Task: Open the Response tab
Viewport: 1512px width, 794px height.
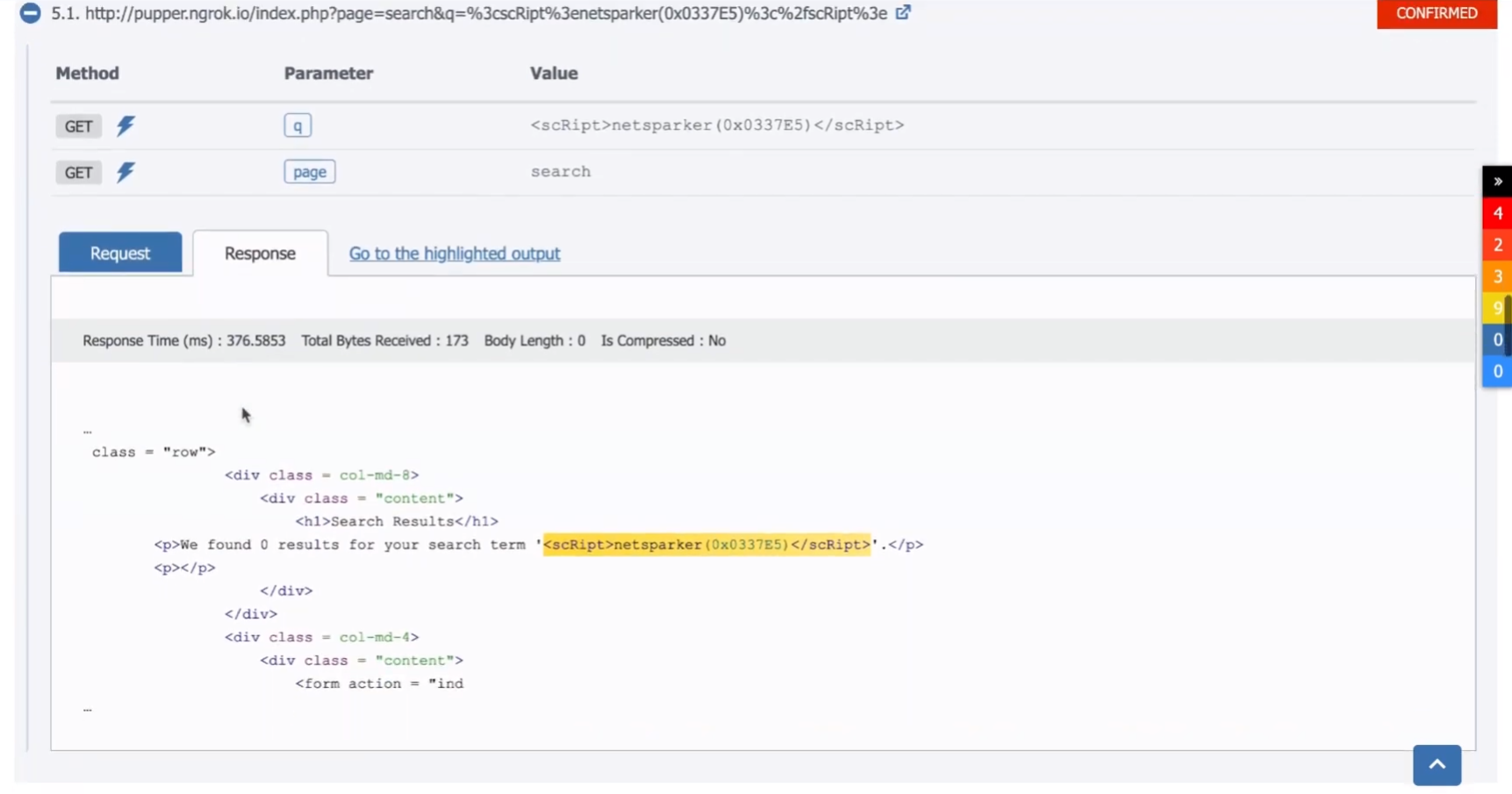Action: click(x=260, y=253)
